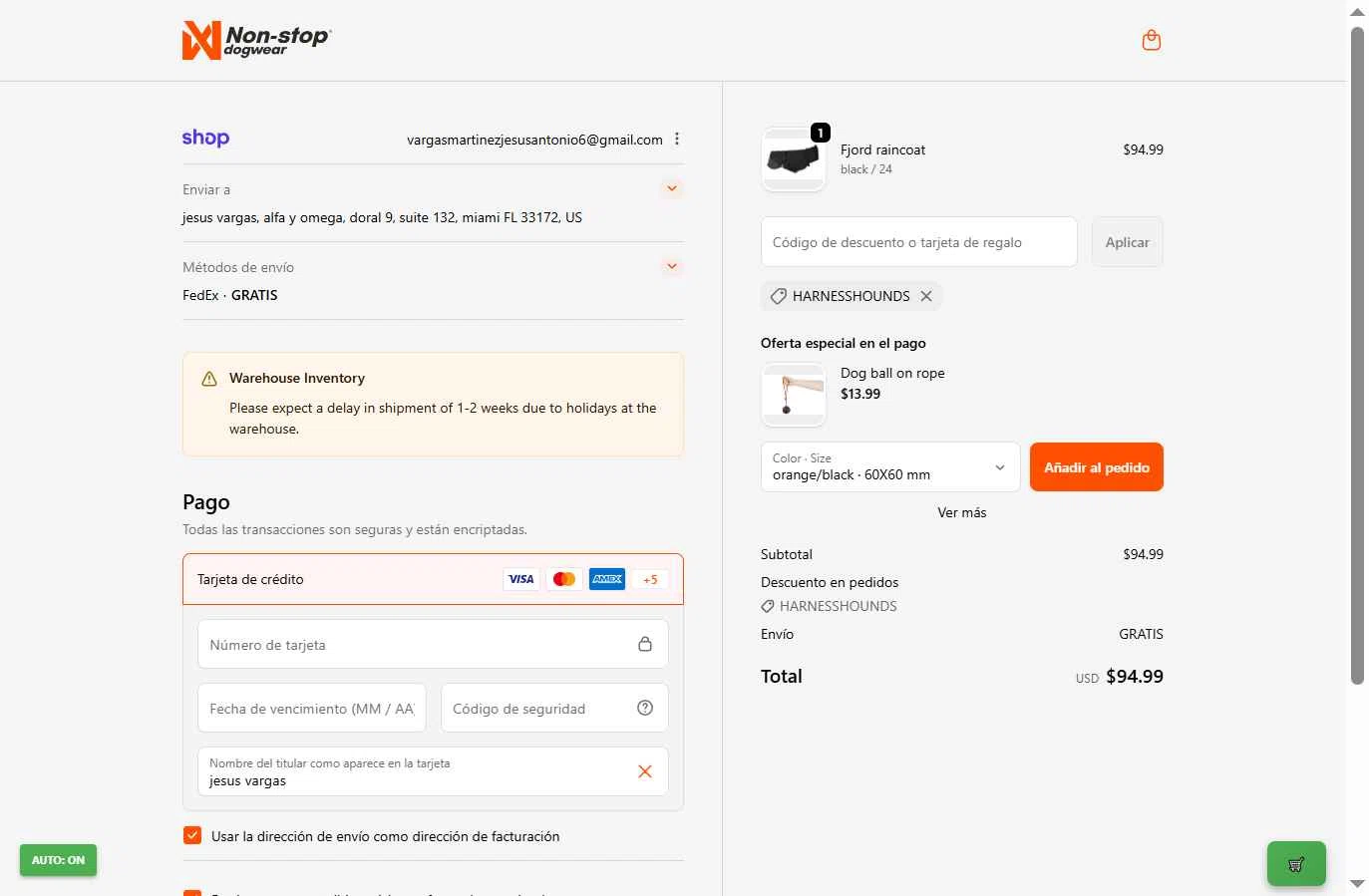Click the cardholder name field with jesus vargas
The height and width of the screenshot is (896, 1369).
click(x=433, y=771)
